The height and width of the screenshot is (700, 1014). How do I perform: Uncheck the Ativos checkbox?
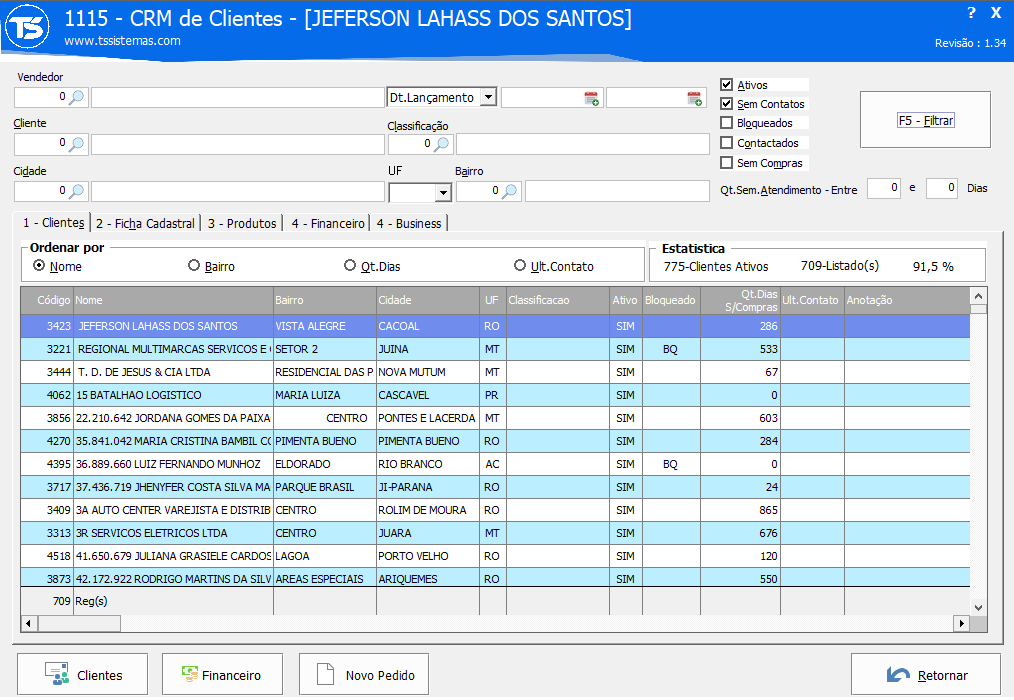click(x=727, y=85)
